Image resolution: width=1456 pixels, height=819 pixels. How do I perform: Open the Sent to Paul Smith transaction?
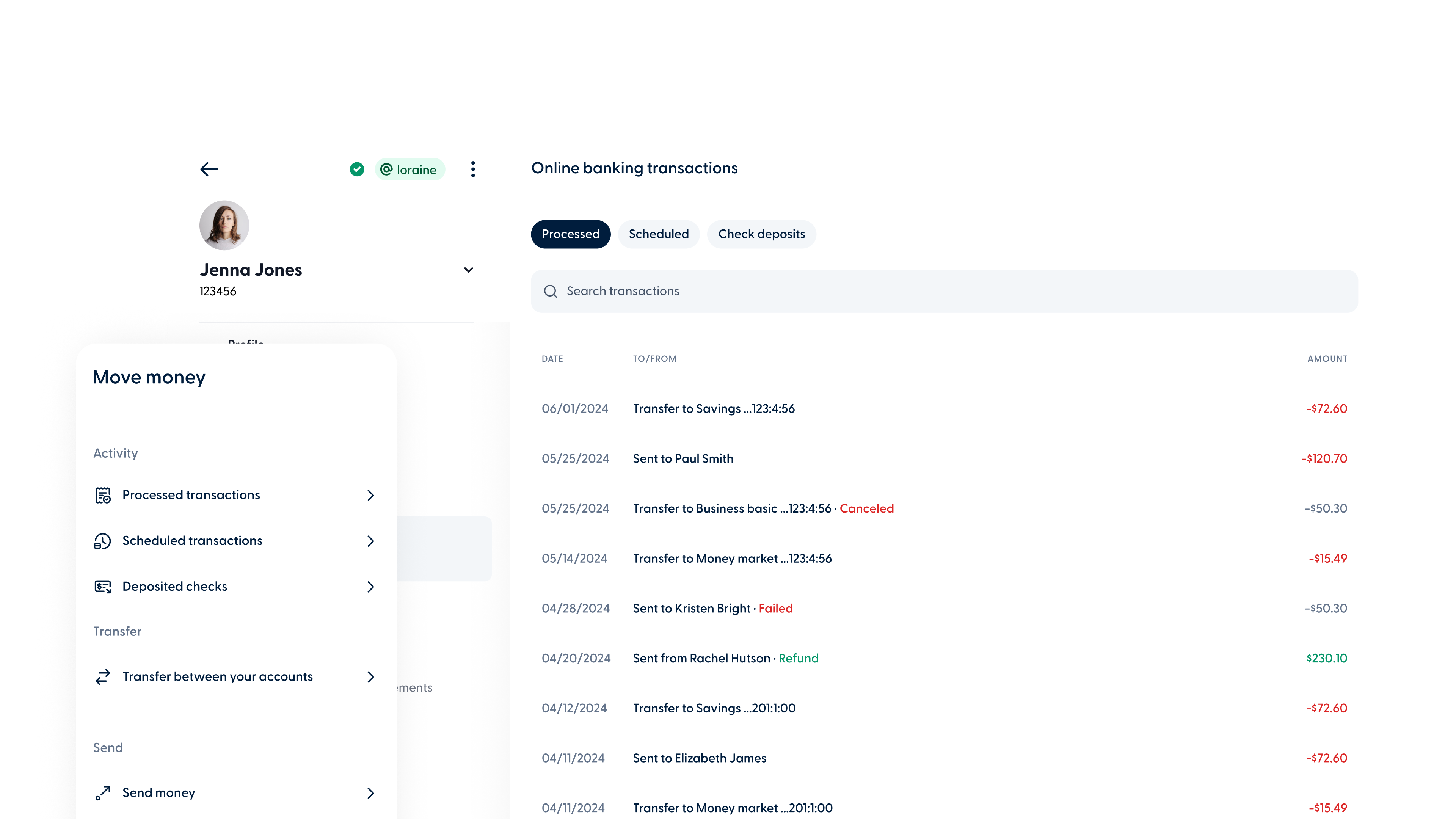click(683, 458)
